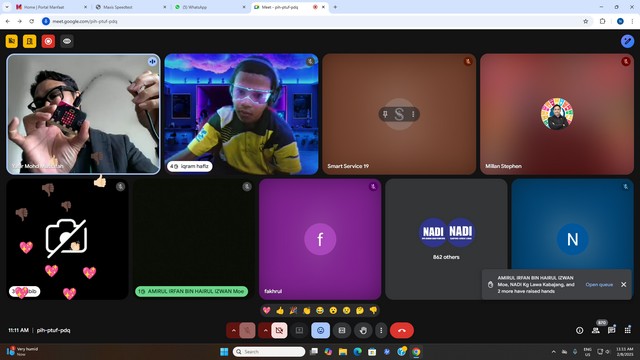
Task: Send a heart emoji reaction
Action: click(x=267, y=311)
